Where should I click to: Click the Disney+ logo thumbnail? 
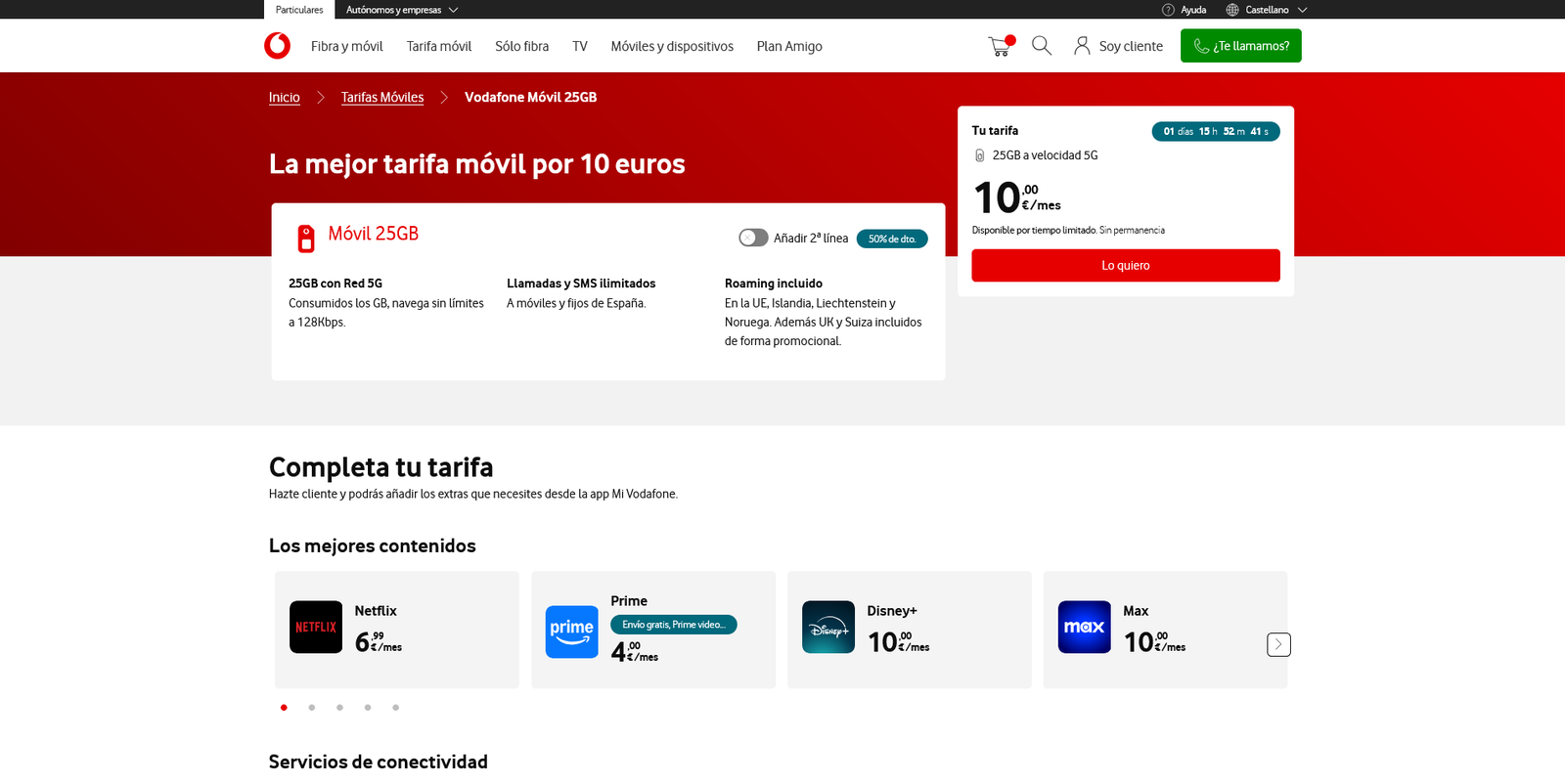coord(828,627)
